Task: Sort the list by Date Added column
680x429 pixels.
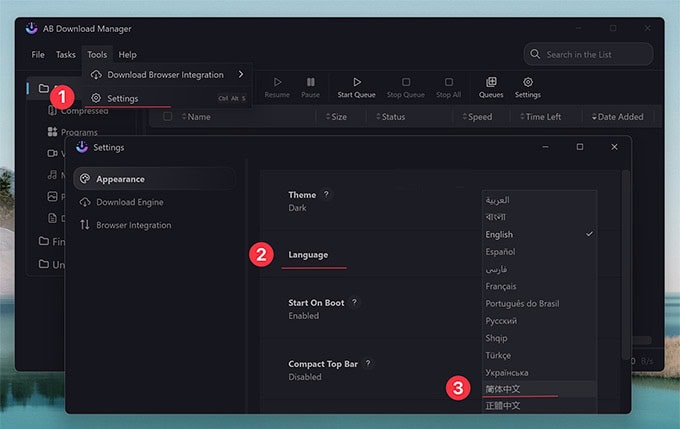Action: coord(618,117)
